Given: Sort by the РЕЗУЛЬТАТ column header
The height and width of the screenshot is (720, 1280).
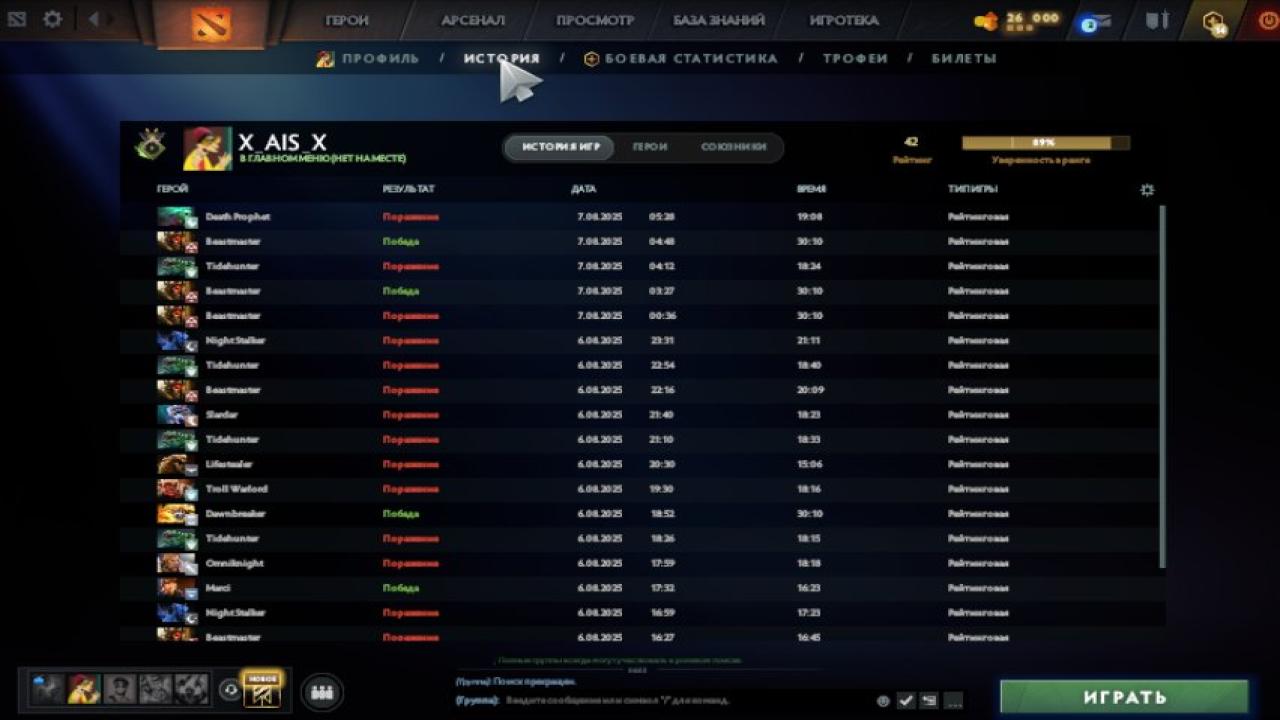Looking at the screenshot, I should 408,189.
